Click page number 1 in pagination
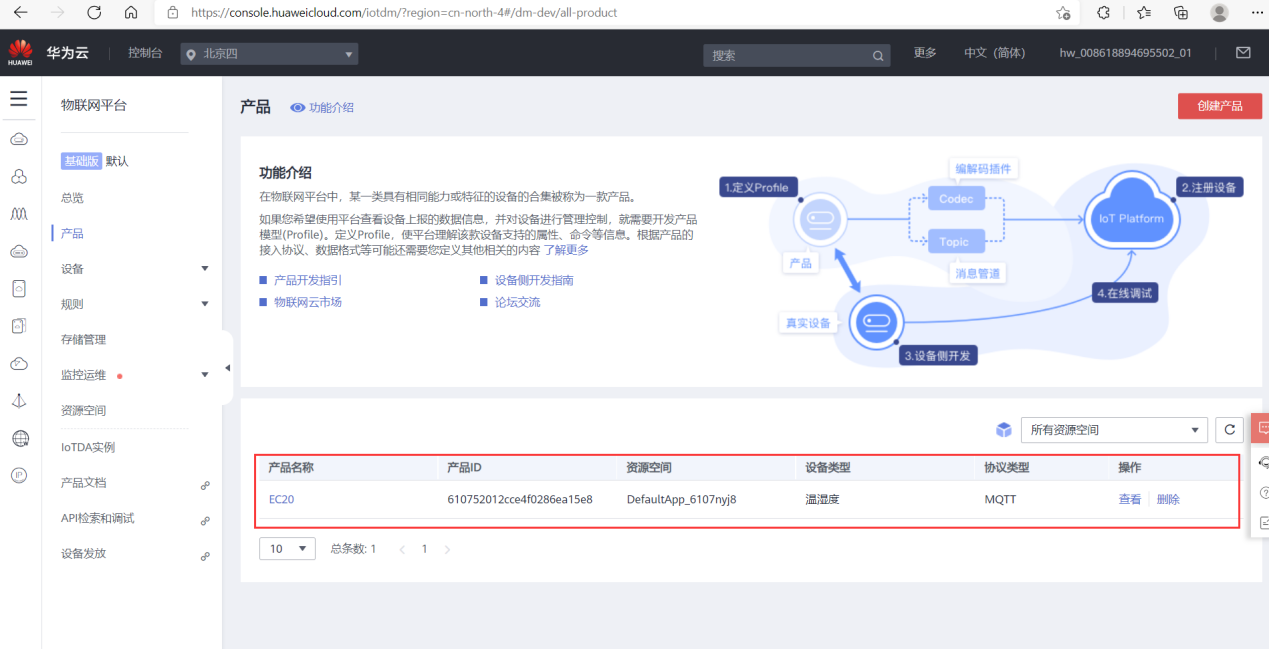Screen dimensions: 1269x649 424,549
